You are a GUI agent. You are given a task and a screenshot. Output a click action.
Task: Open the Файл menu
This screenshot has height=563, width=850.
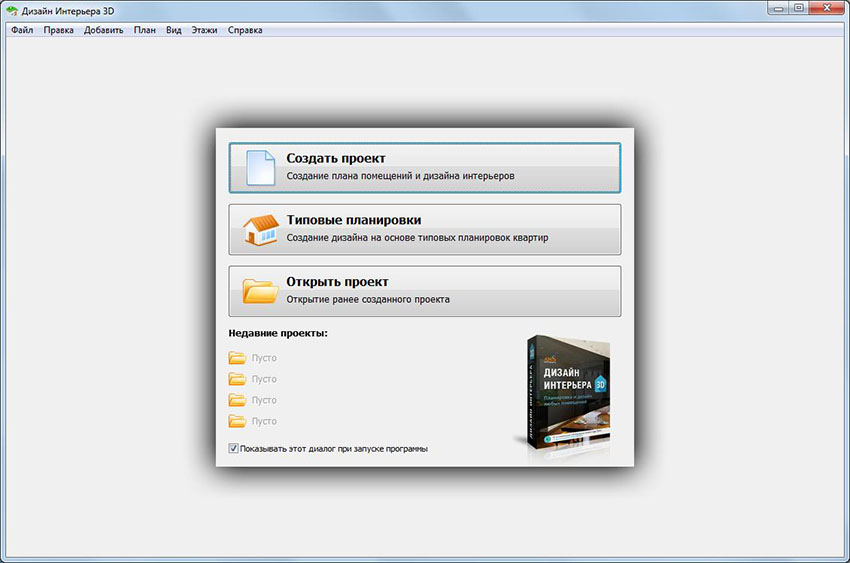coord(22,30)
